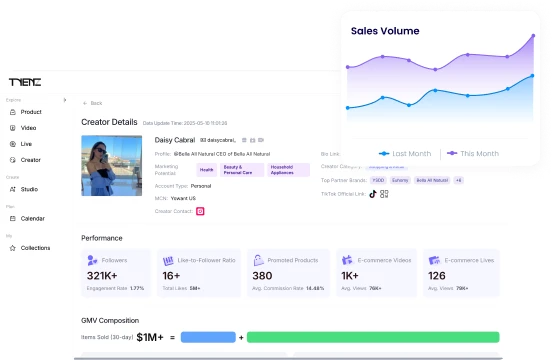Open Calendar in sidebar
This screenshot has height=360, width=552.
pos(27,219)
